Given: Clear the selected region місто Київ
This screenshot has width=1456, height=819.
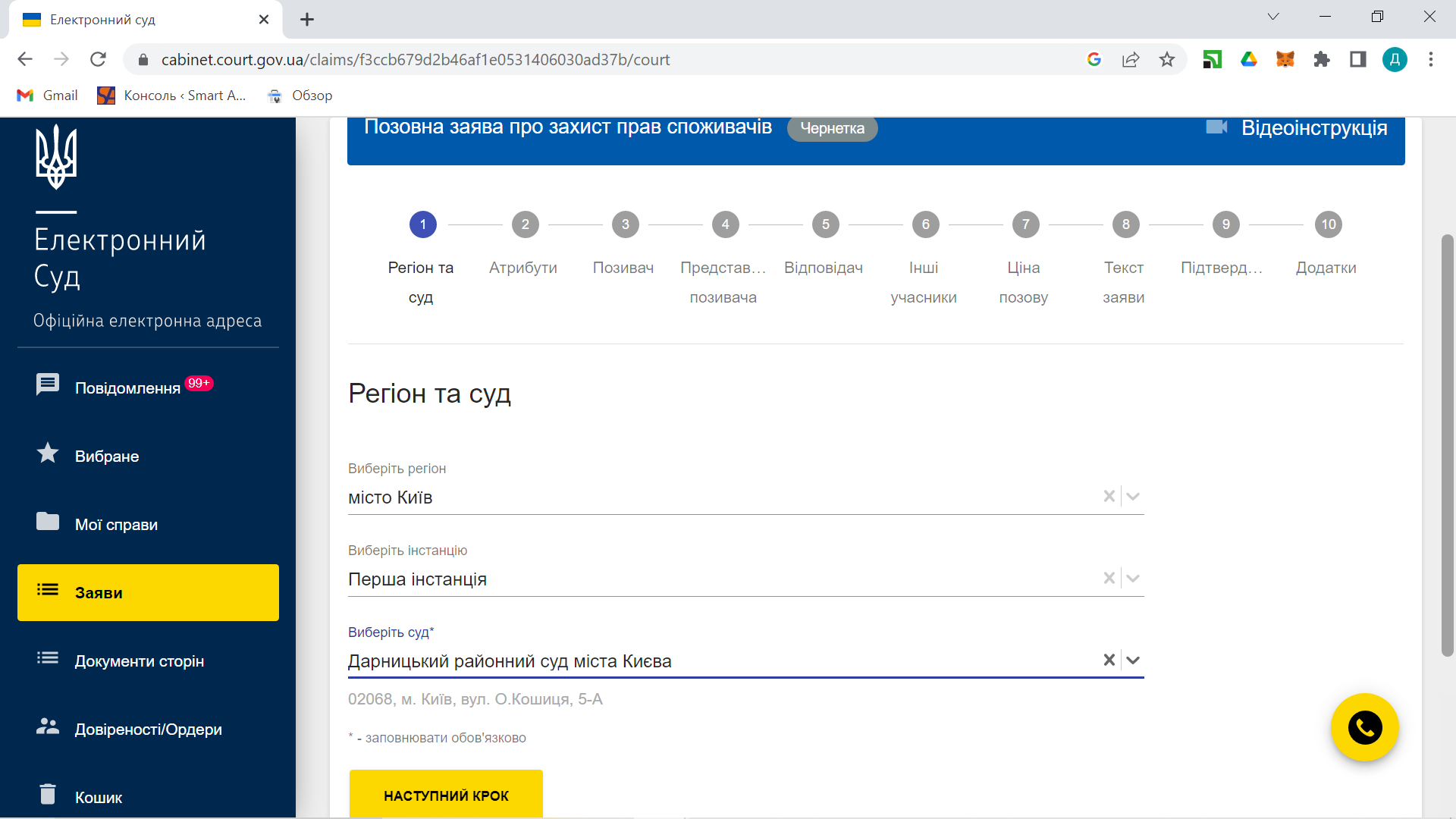Looking at the screenshot, I should coord(1109,496).
